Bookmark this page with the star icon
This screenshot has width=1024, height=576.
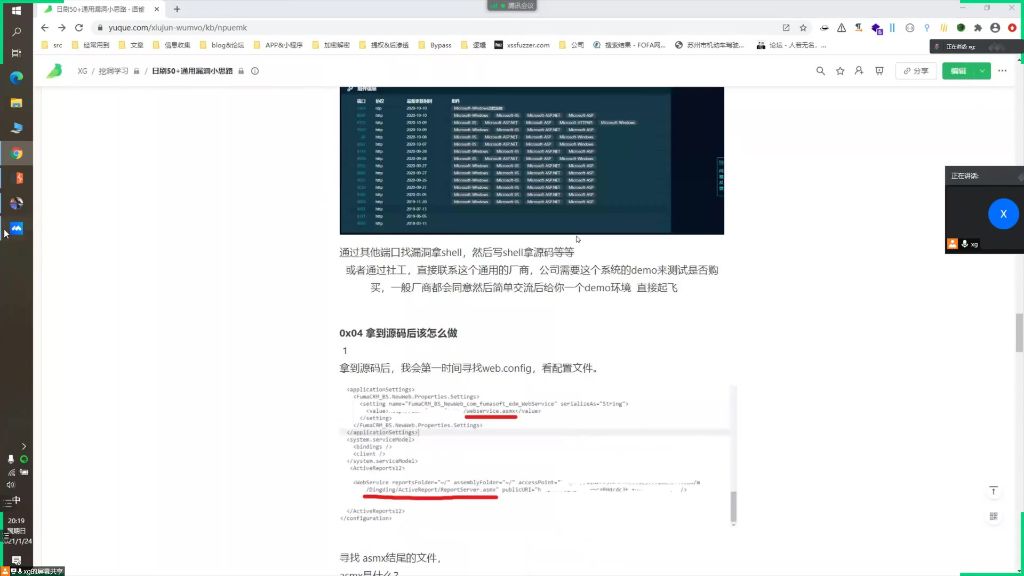pyautogui.click(x=803, y=27)
